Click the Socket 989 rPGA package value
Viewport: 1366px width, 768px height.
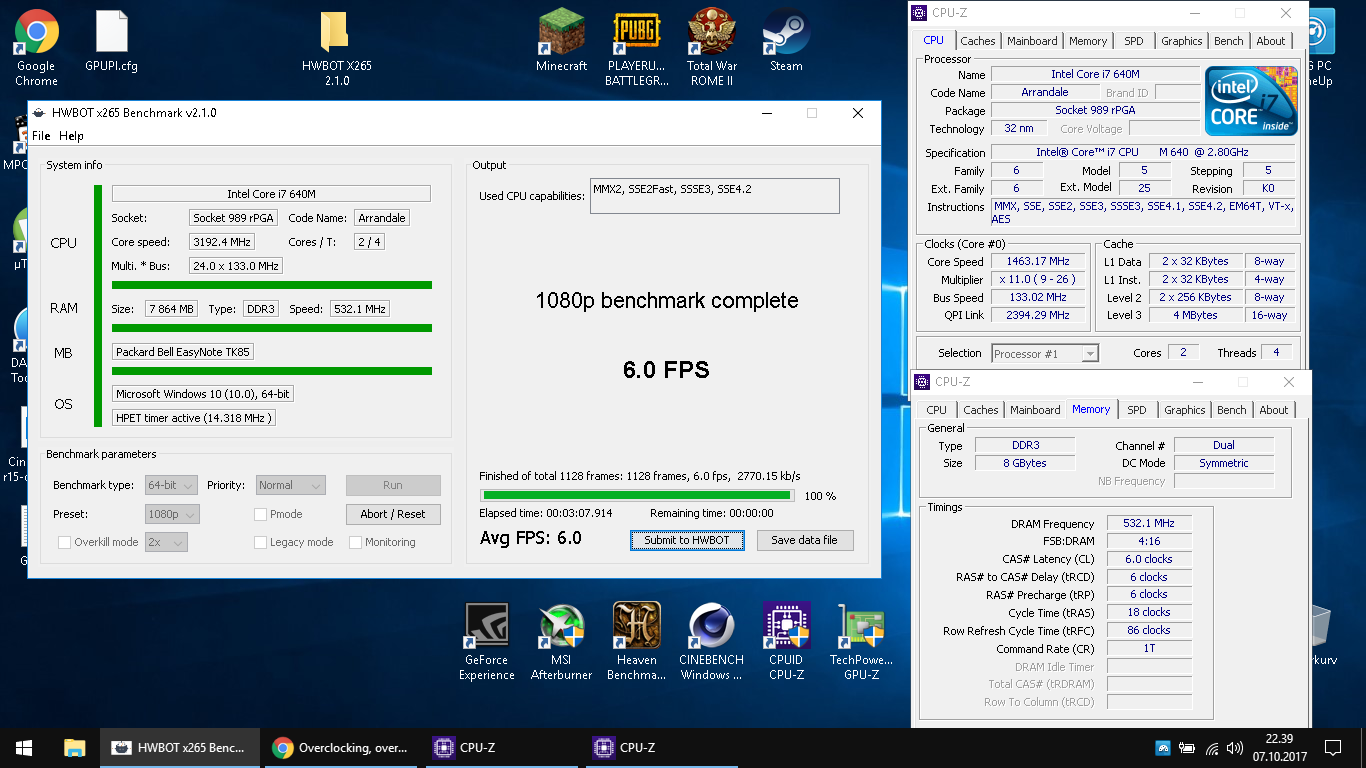tap(1095, 110)
